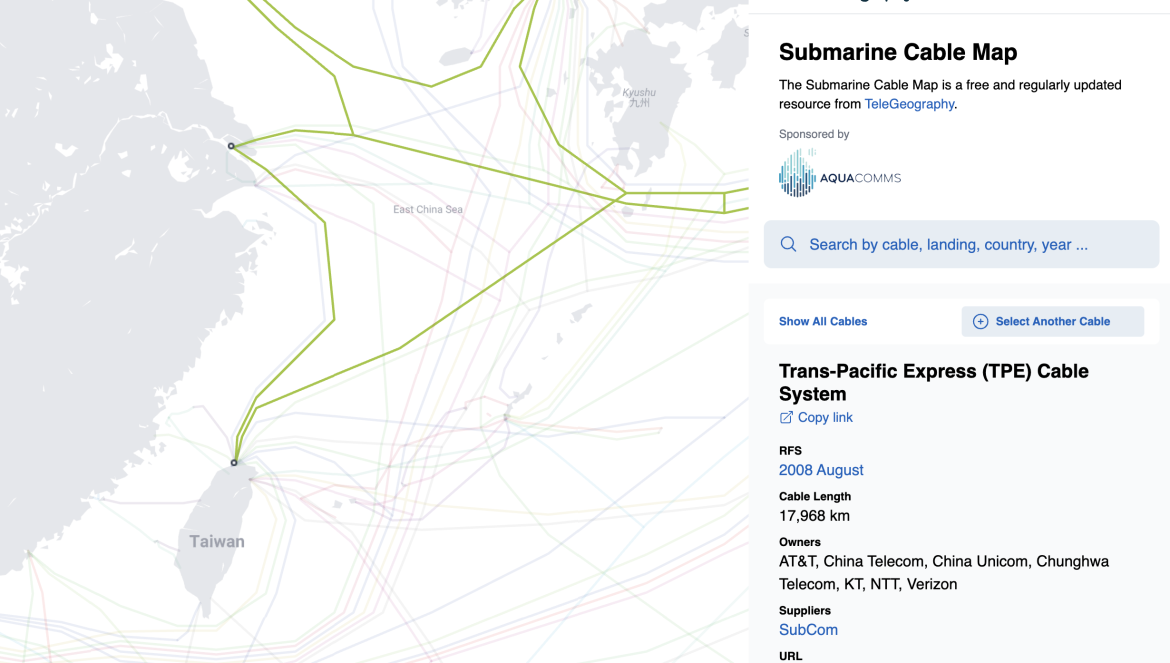Click the Owners list text
This screenshot has height=663, width=1170.
[x=943, y=573]
